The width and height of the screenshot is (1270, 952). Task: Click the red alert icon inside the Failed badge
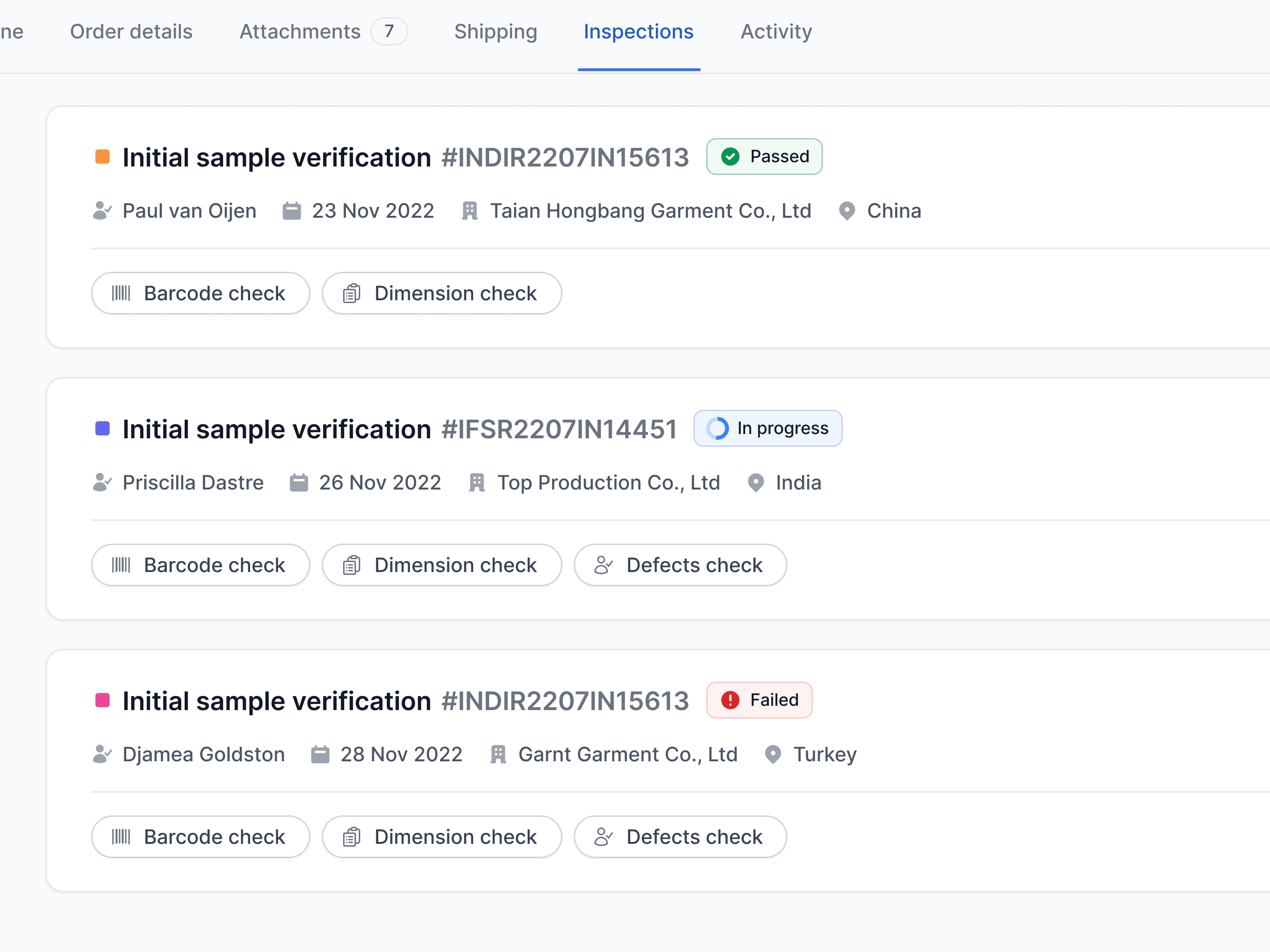click(730, 700)
